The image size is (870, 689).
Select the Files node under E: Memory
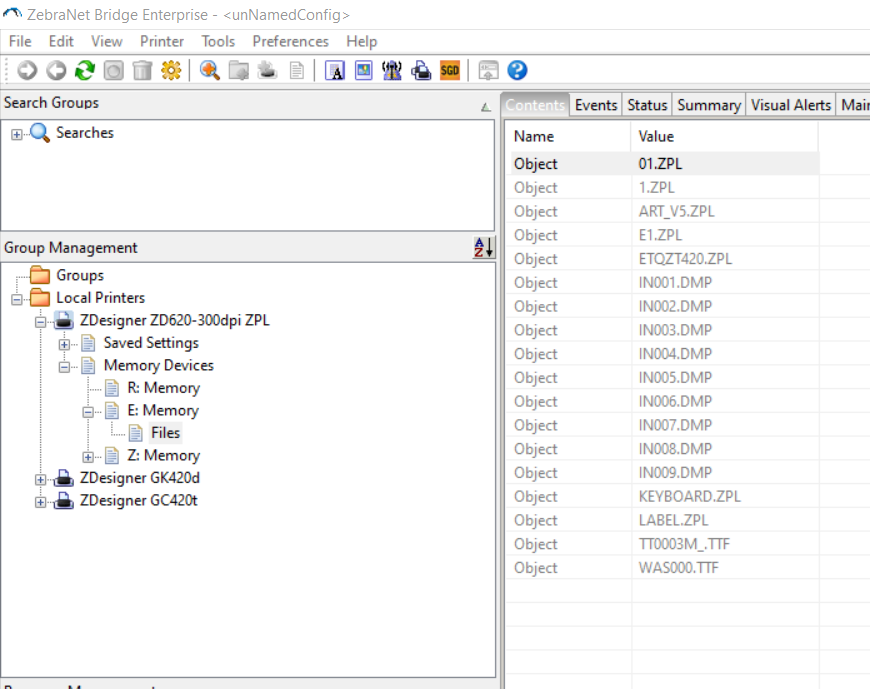pos(165,432)
